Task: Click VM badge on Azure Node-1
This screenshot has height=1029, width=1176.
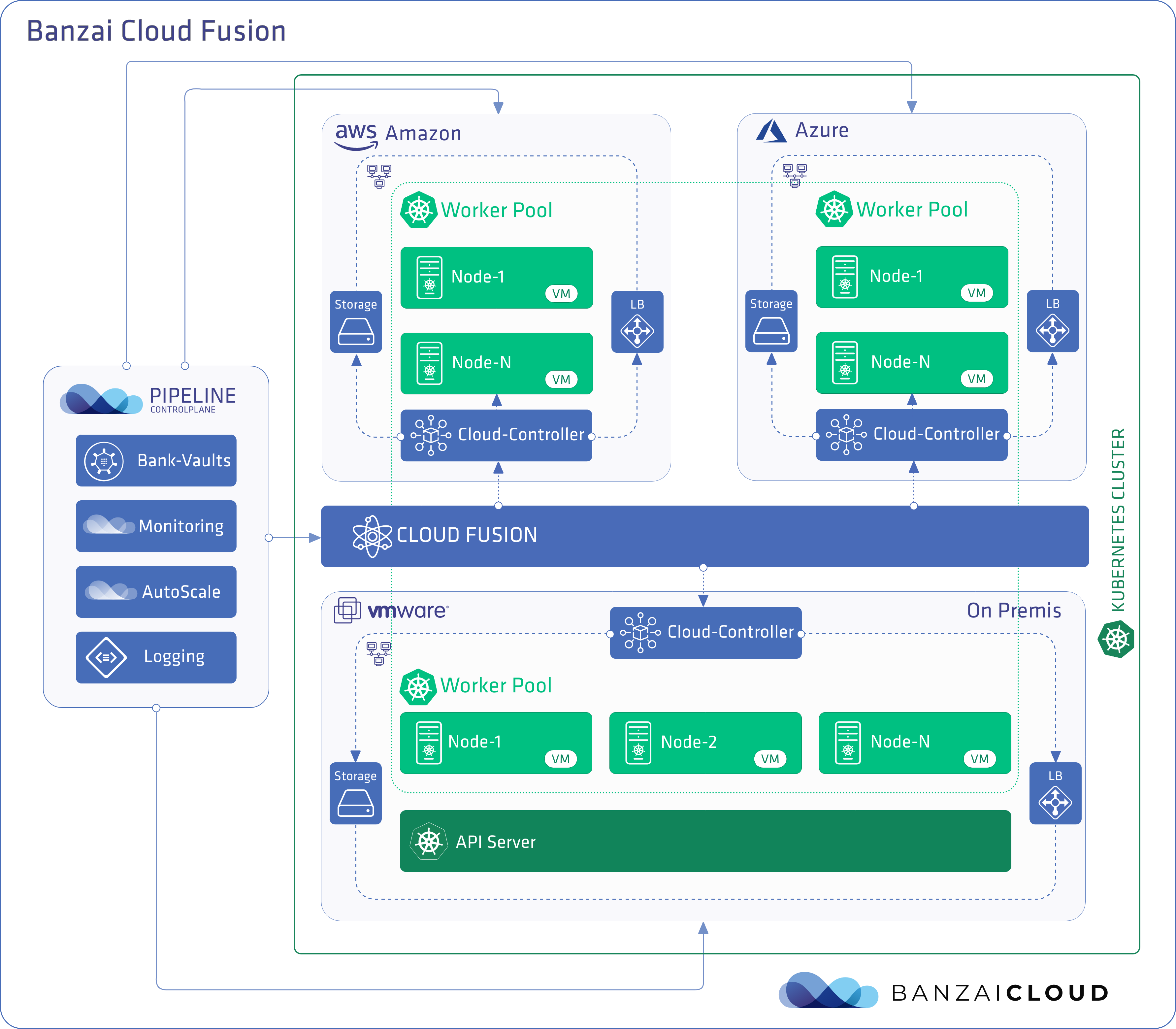Action: pyautogui.click(x=976, y=293)
